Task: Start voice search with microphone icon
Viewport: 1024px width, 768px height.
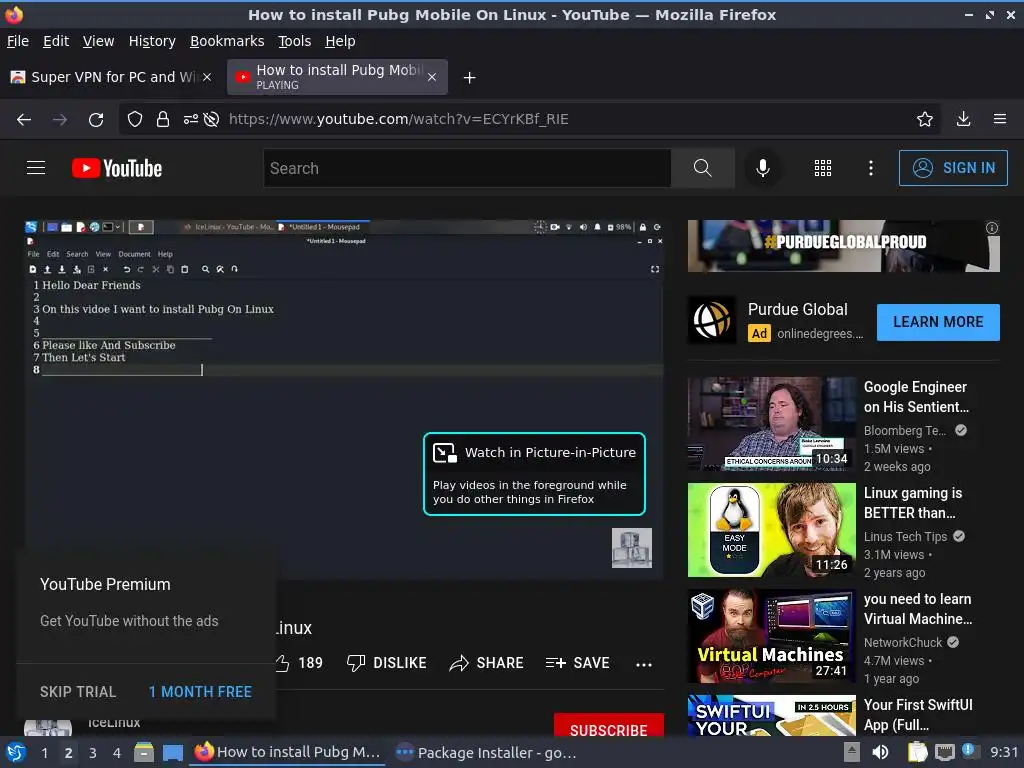Action: coord(762,168)
